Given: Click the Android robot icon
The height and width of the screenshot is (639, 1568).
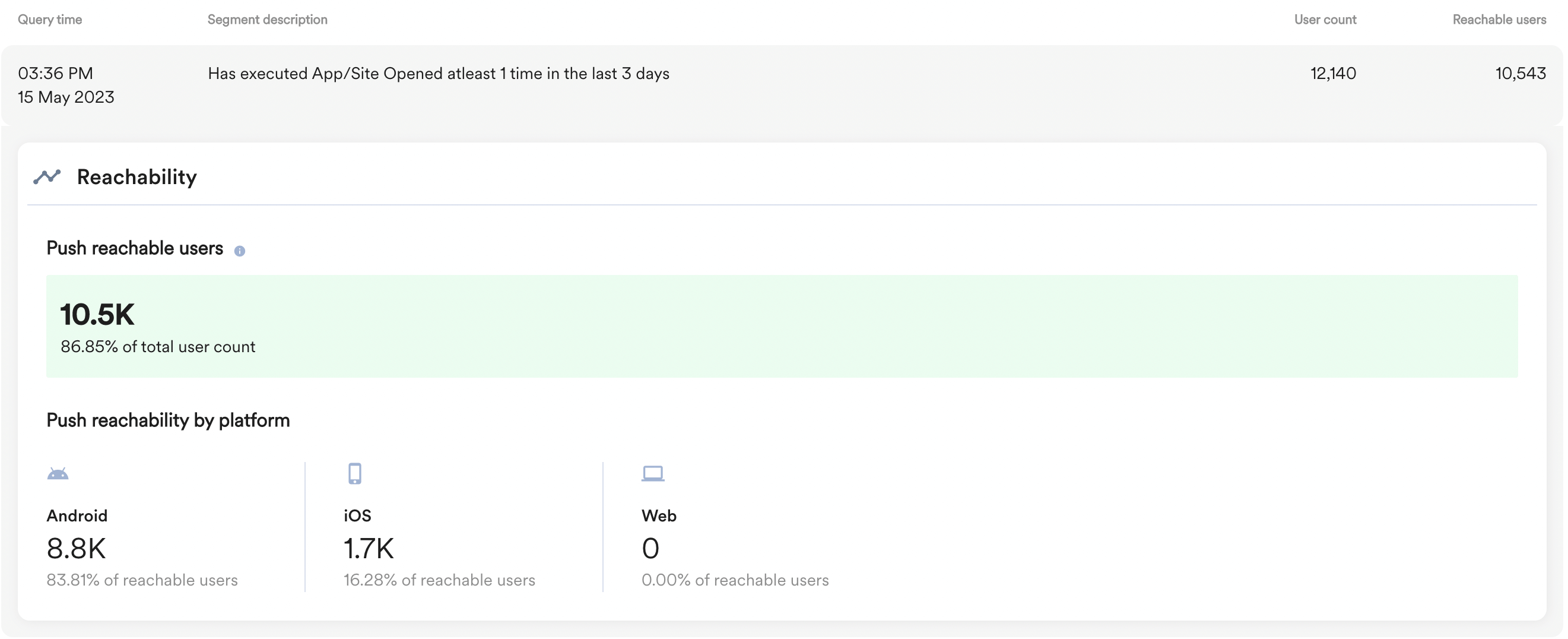Looking at the screenshot, I should click(58, 473).
